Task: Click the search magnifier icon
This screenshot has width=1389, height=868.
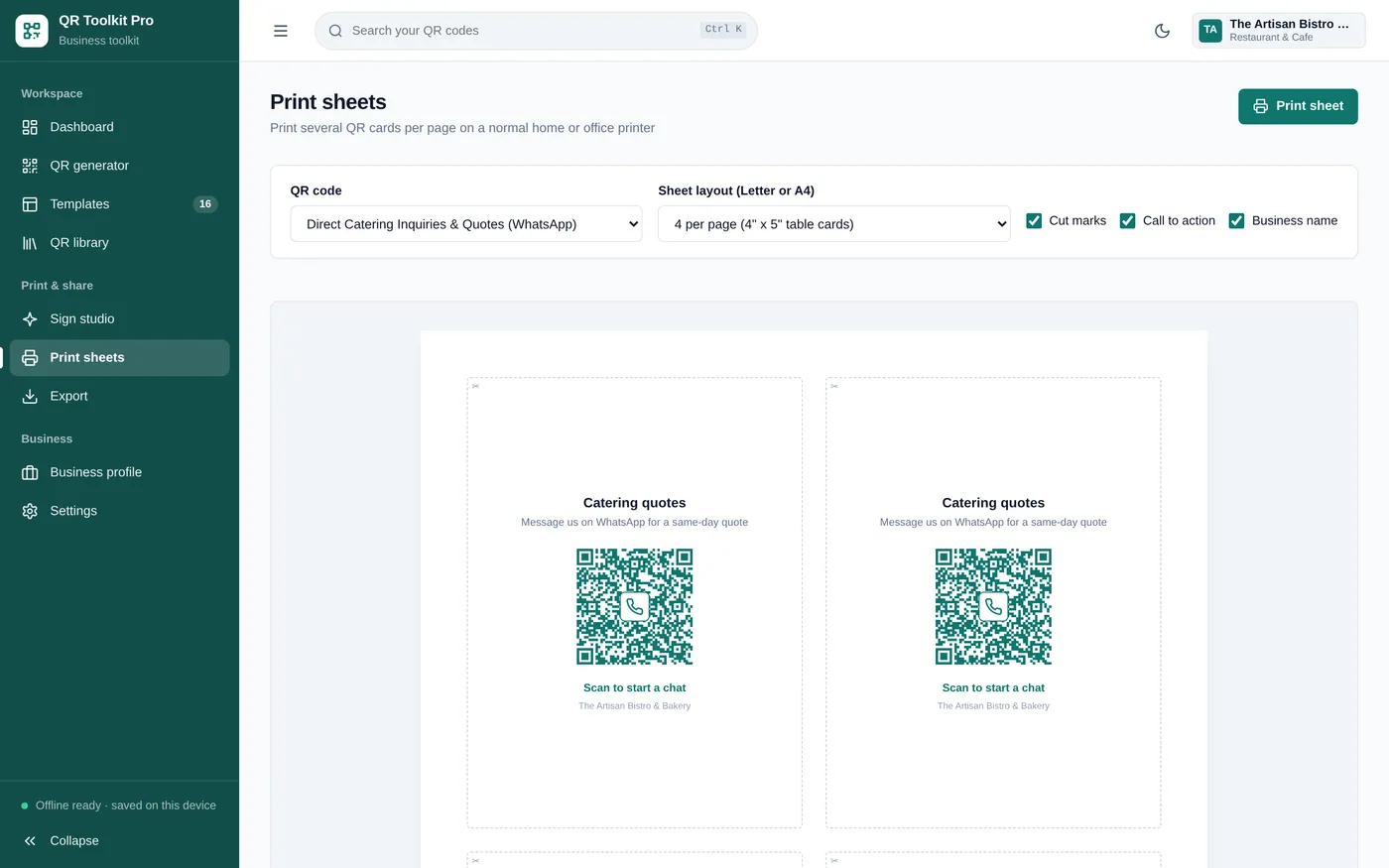Action: (335, 31)
